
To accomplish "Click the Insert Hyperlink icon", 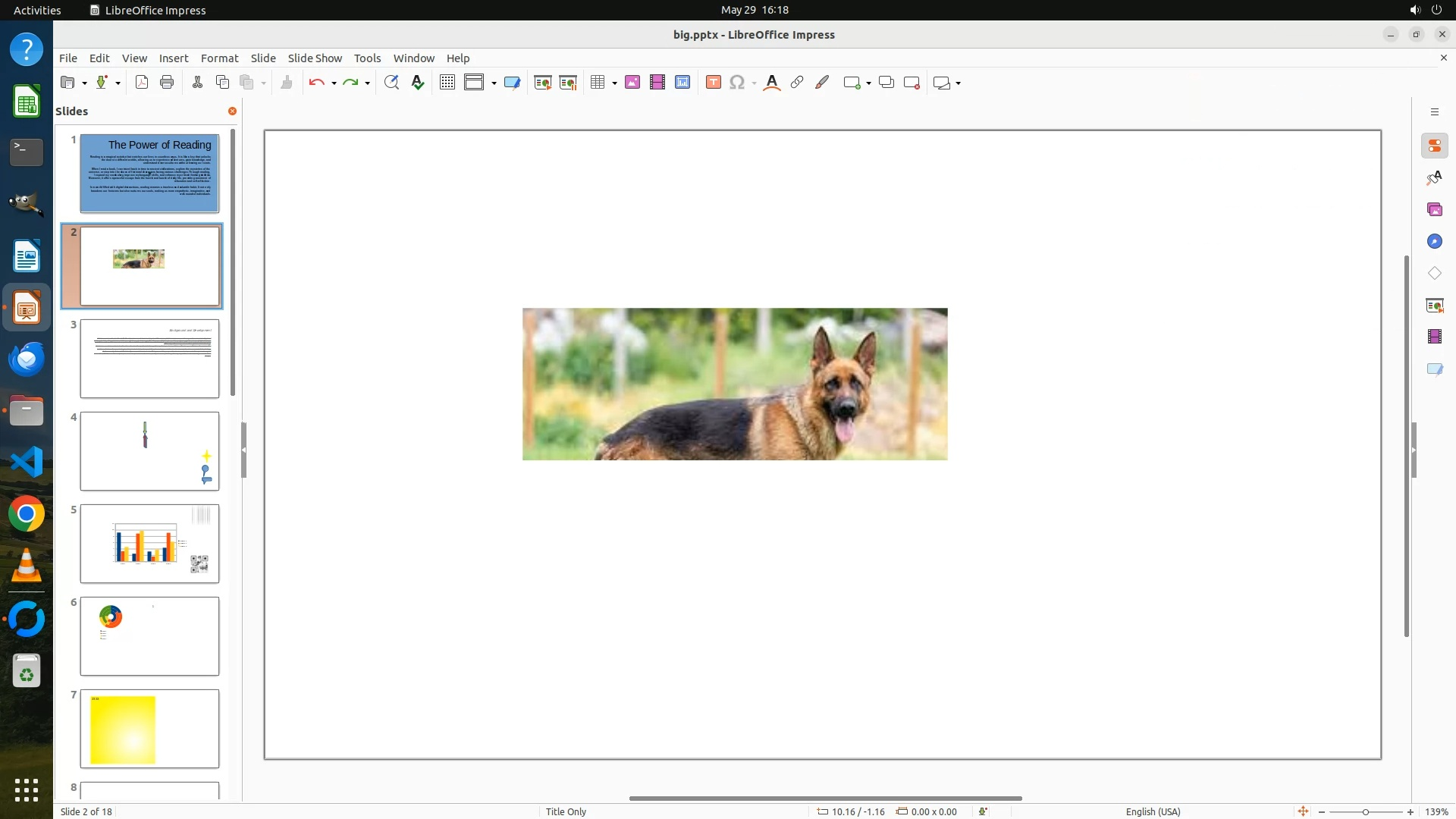I will pyautogui.click(x=797, y=83).
